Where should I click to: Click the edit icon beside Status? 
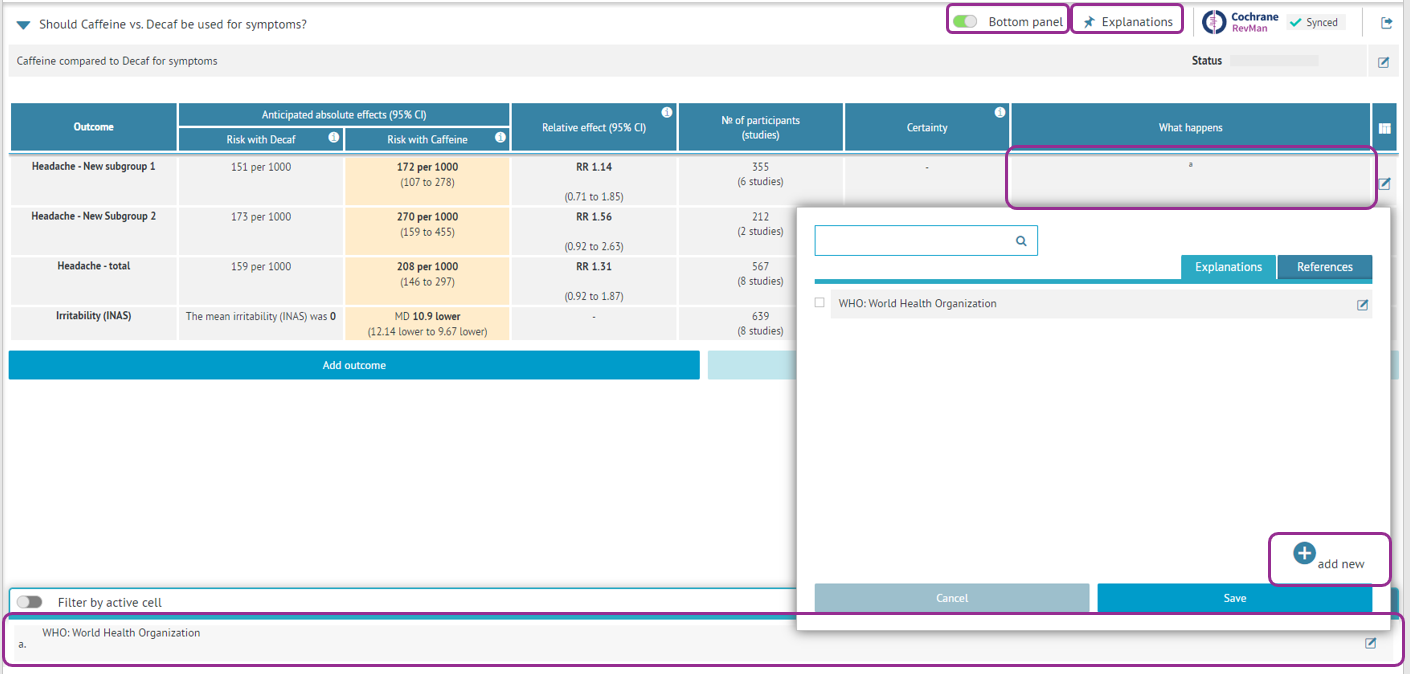[1383, 62]
